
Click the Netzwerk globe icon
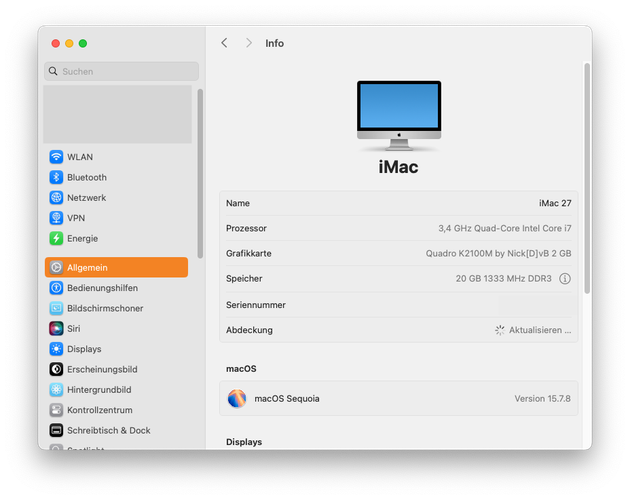tap(56, 198)
